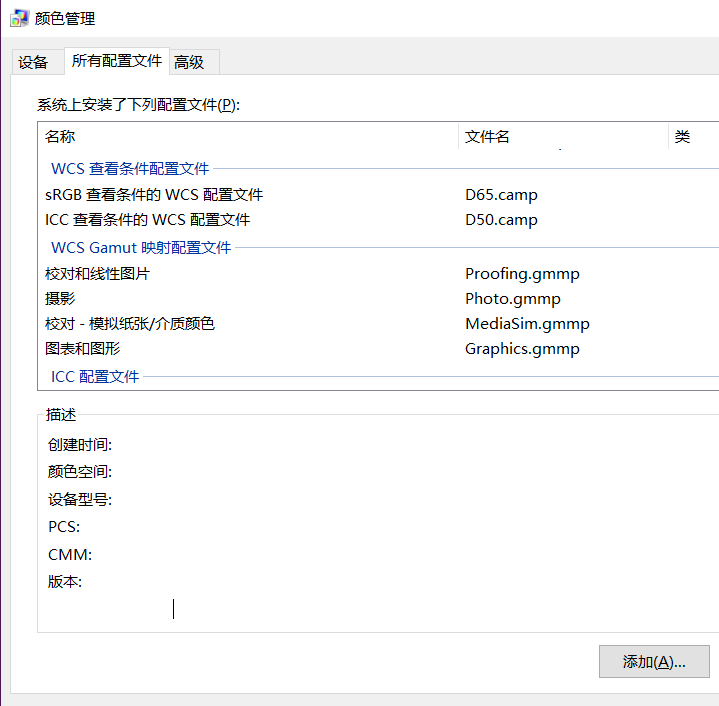Switch to the 设备 tab

click(x=33, y=62)
